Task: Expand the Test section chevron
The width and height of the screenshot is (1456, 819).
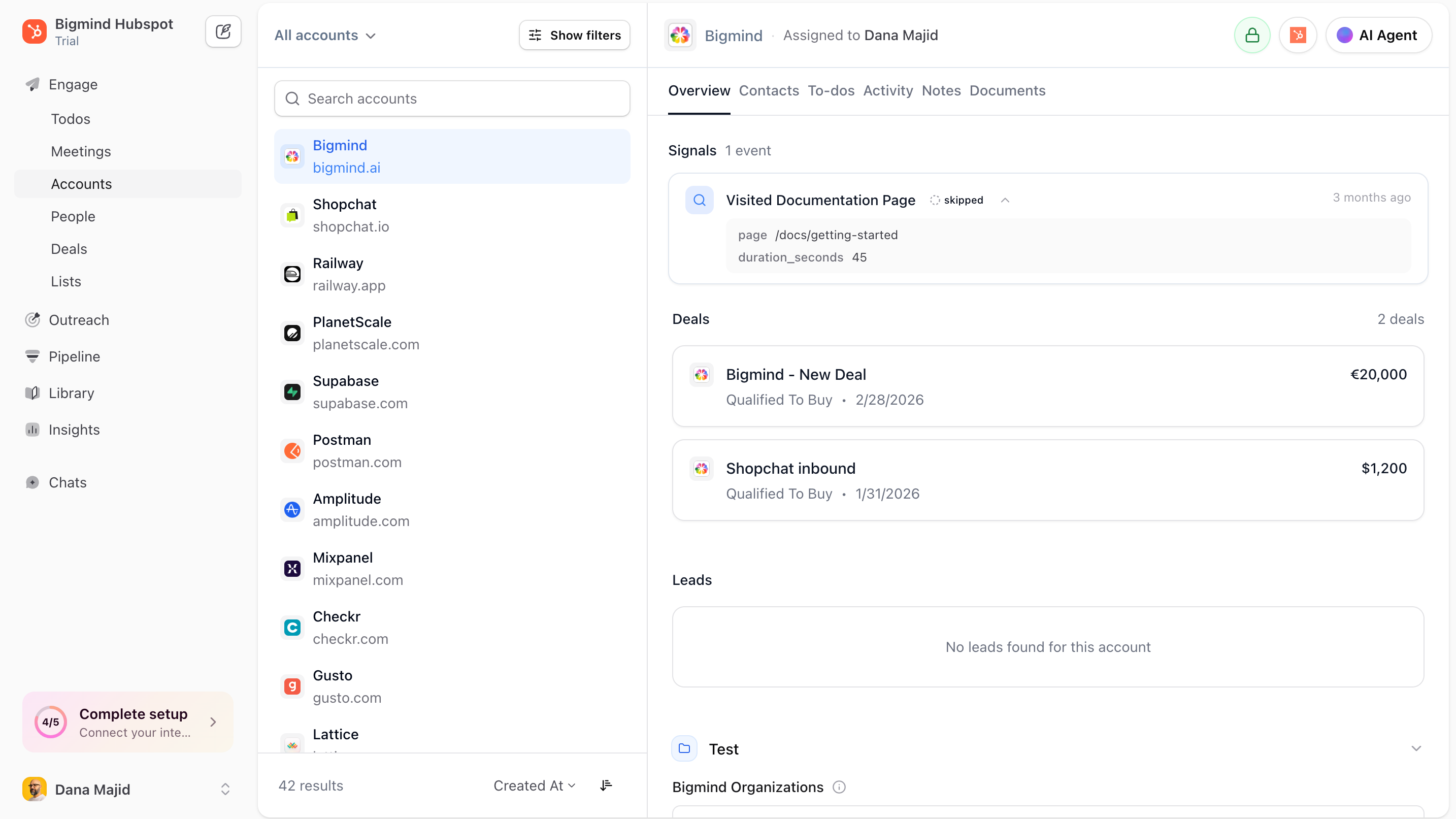Action: [1416, 748]
